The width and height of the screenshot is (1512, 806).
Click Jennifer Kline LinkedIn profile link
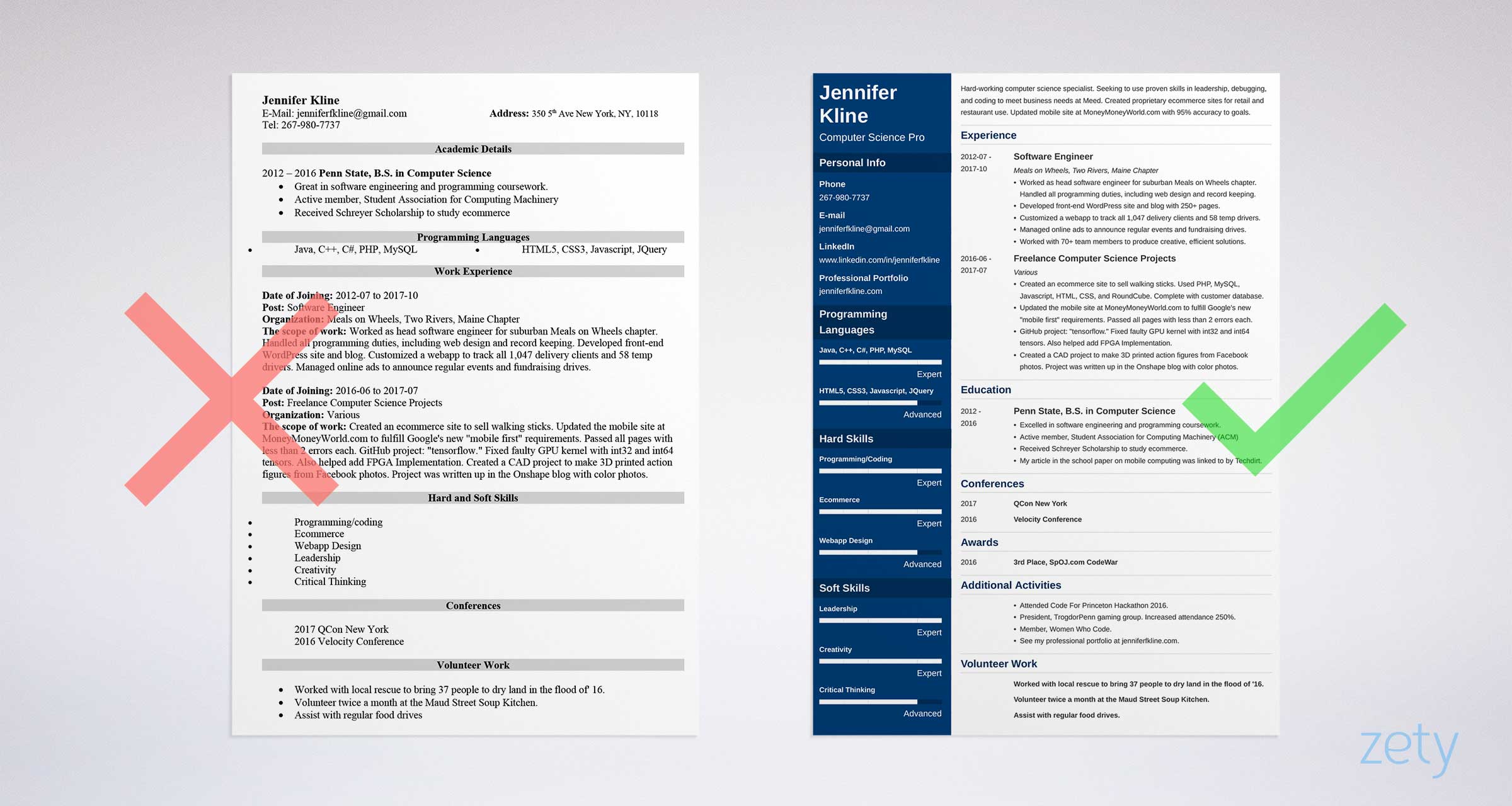[877, 261]
